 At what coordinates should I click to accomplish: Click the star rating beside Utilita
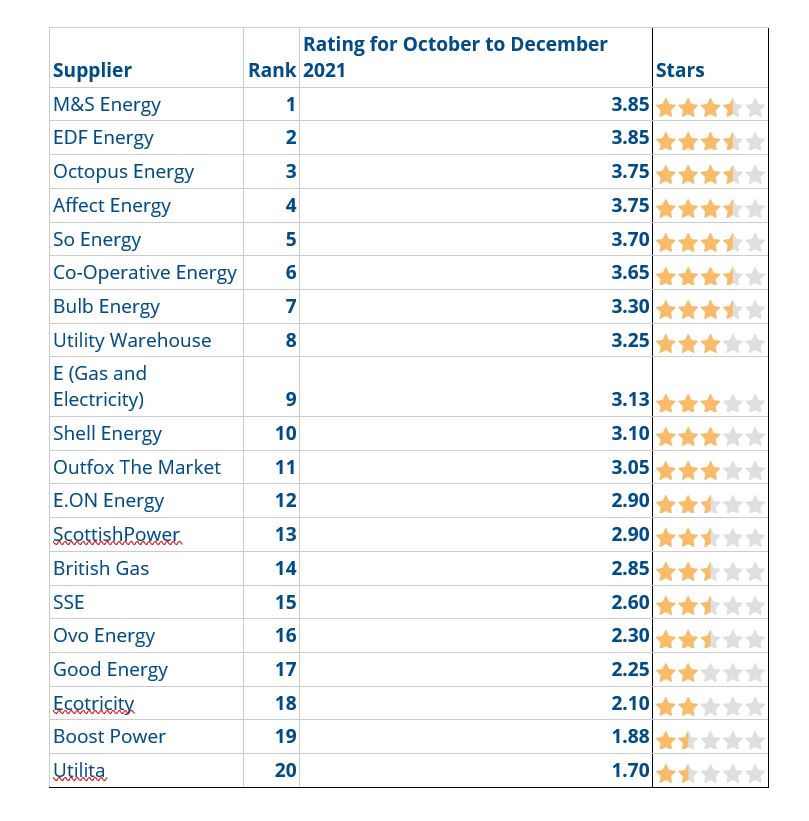[x=710, y=773]
